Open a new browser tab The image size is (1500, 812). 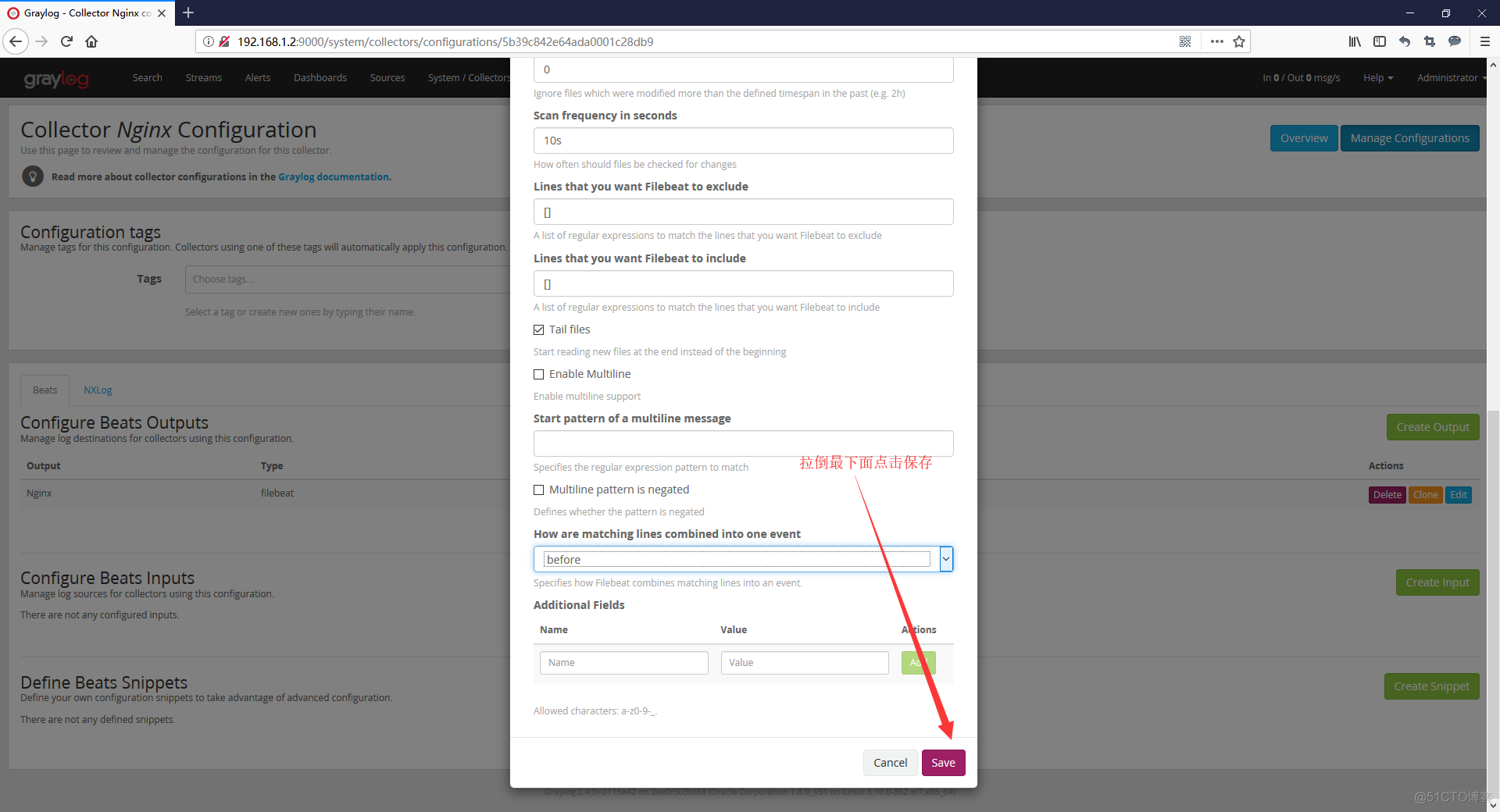188,12
